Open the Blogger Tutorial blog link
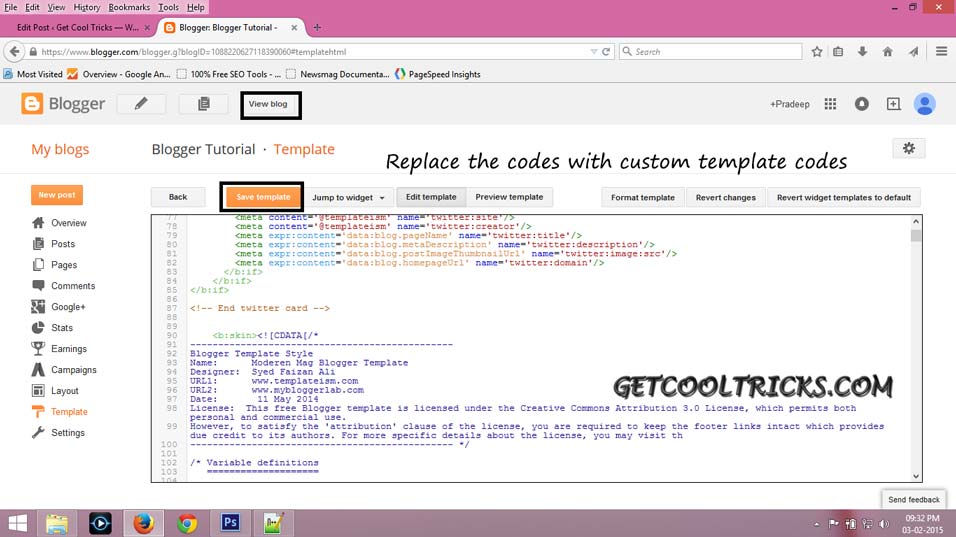956x537 pixels. pos(203,149)
